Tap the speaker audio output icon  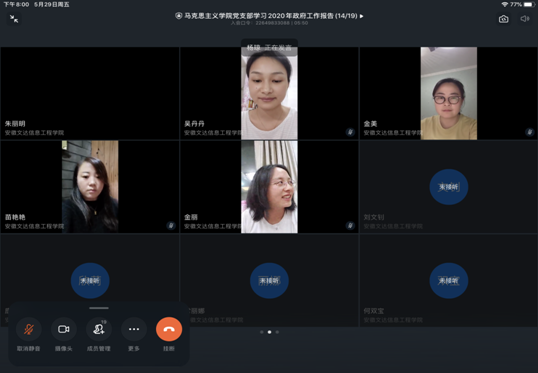pos(524,19)
